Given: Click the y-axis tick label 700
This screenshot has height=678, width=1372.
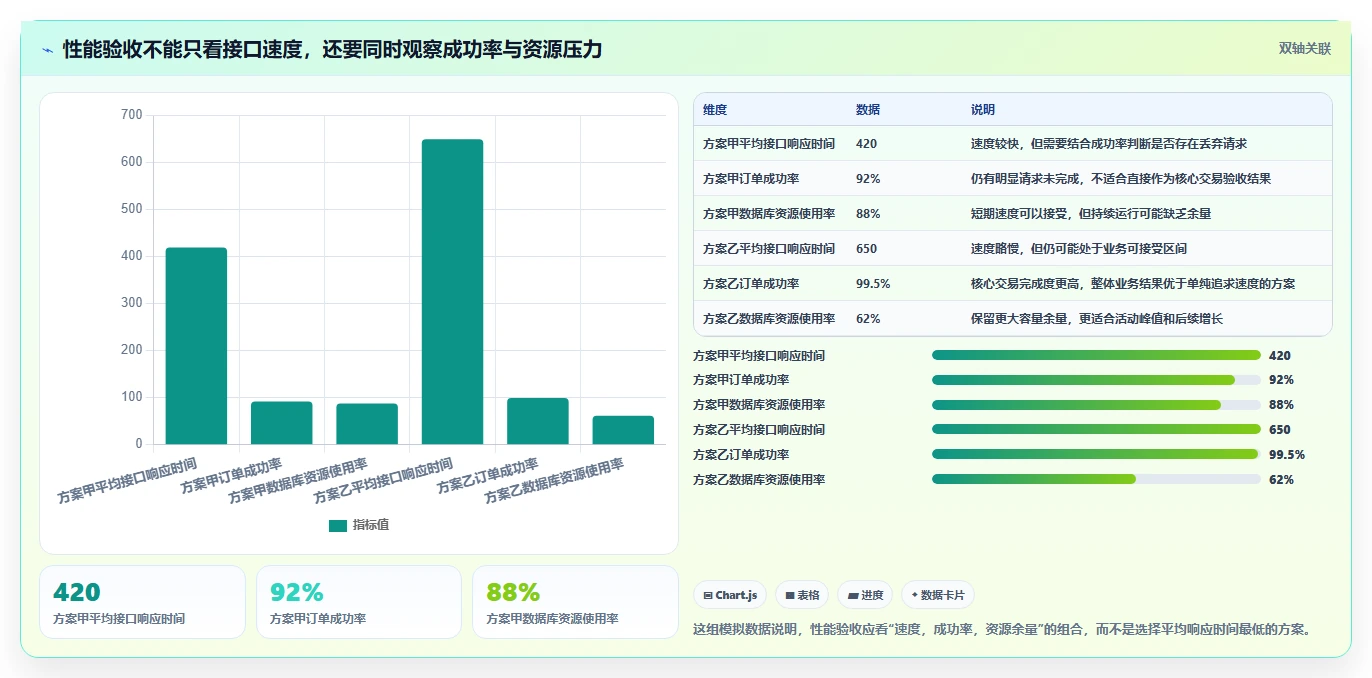Looking at the screenshot, I should coord(131,115).
